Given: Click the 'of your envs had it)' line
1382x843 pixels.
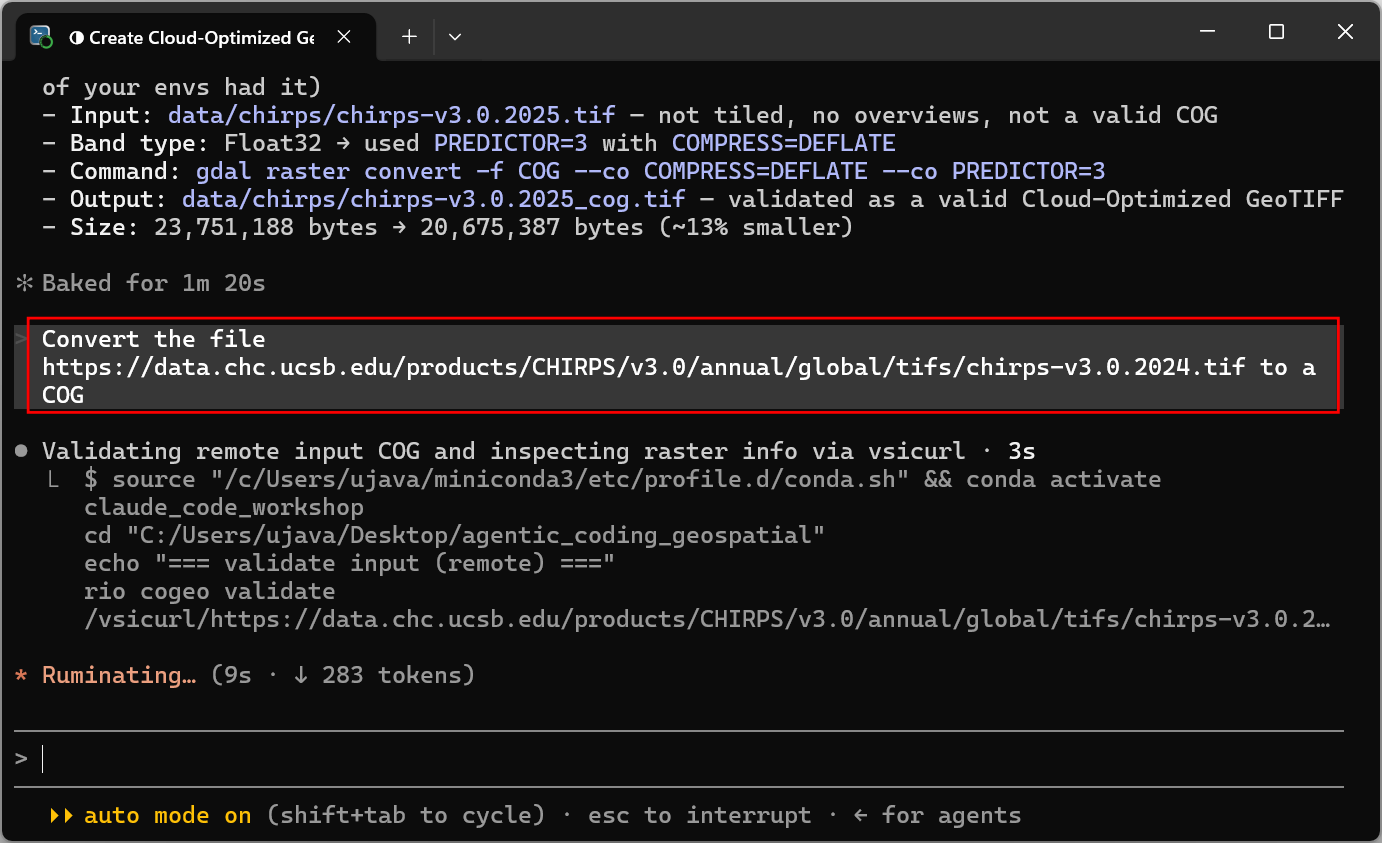Looking at the screenshot, I should pyautogui.click(x=181, y=87).
